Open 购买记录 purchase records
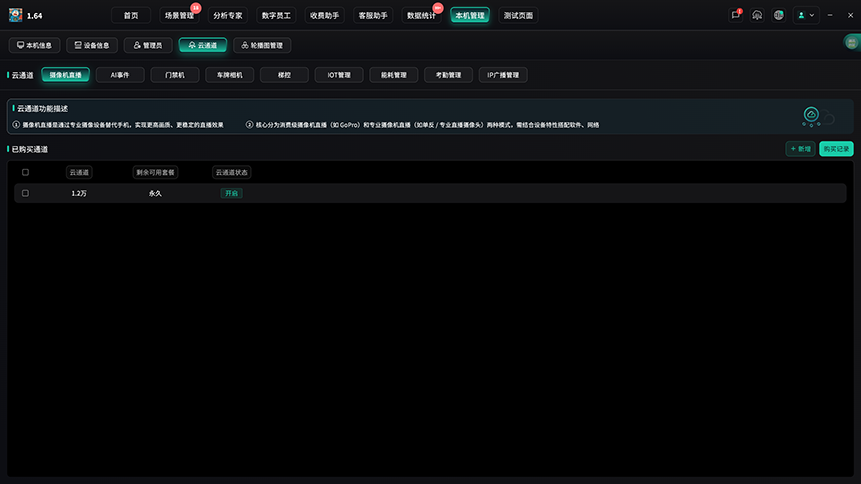This screenshot has height=484, width=861. (836, 149)
